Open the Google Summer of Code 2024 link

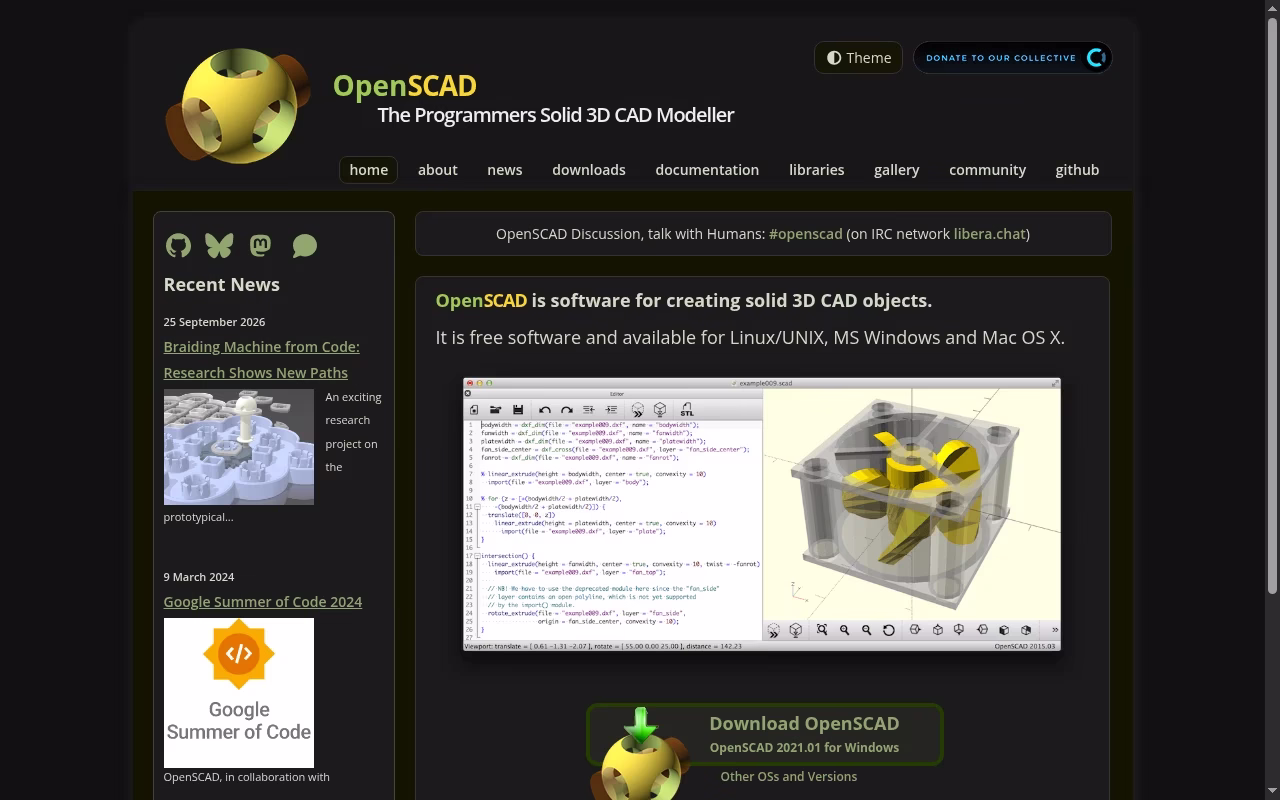(263, 602)
